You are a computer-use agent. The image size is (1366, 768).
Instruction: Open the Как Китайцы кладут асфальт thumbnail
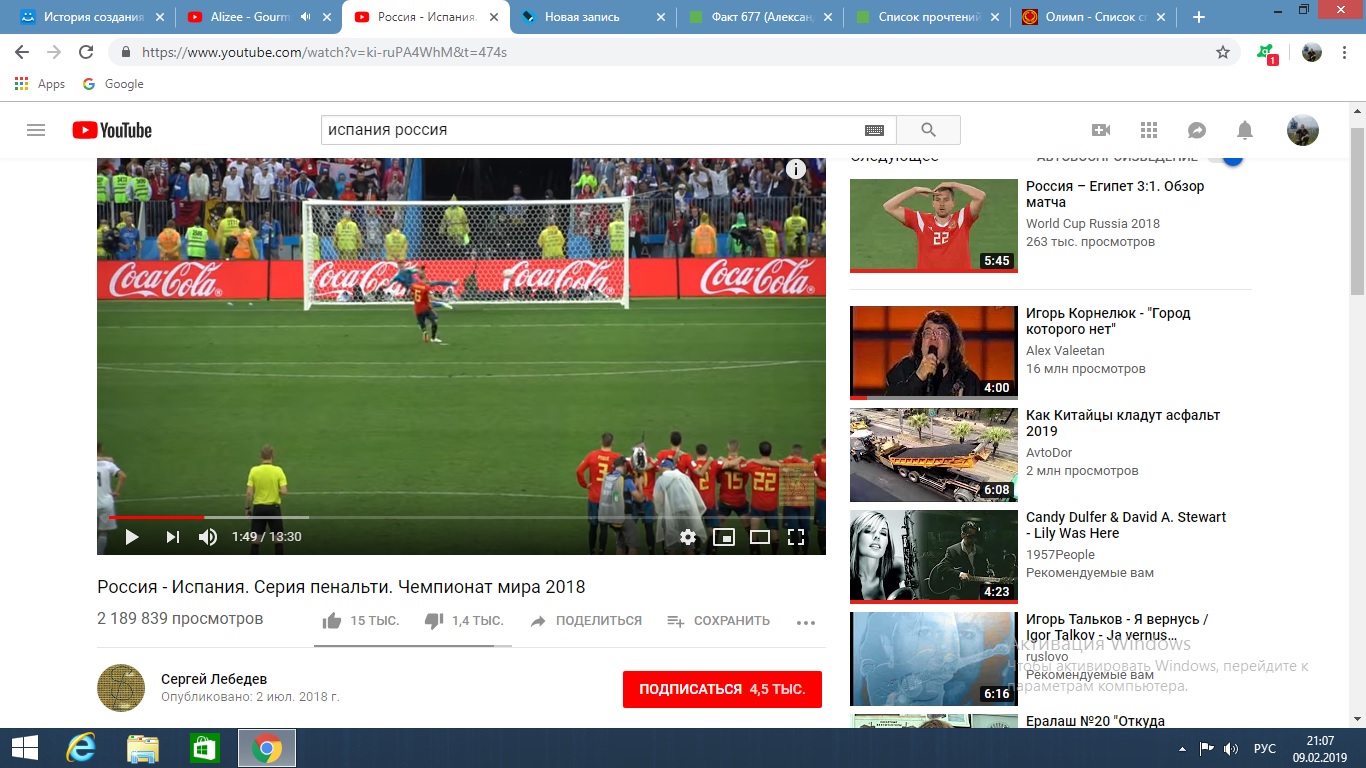click(x=933, y=454)
